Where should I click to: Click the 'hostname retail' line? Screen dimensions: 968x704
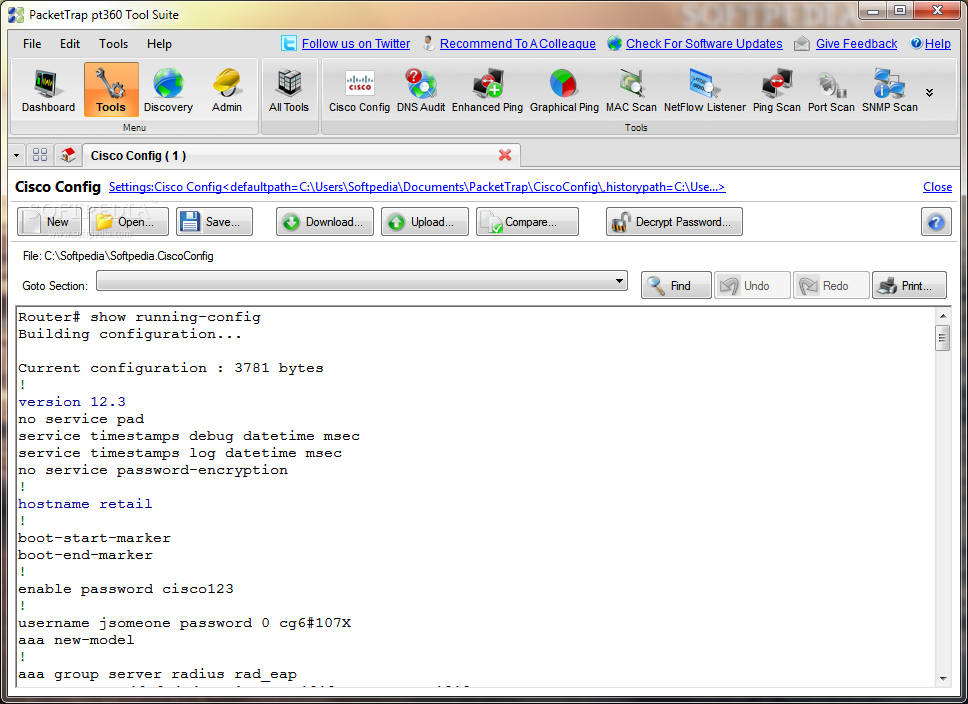coord(85,504)
